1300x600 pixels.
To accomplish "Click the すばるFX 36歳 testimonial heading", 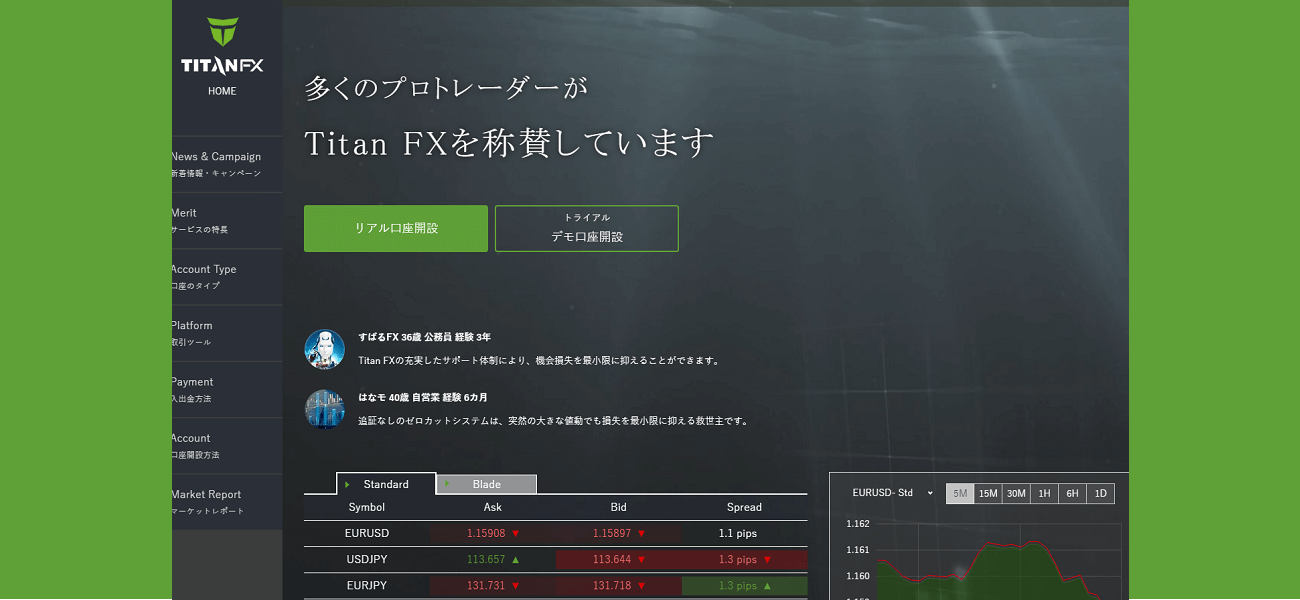I will click(424, 337).
